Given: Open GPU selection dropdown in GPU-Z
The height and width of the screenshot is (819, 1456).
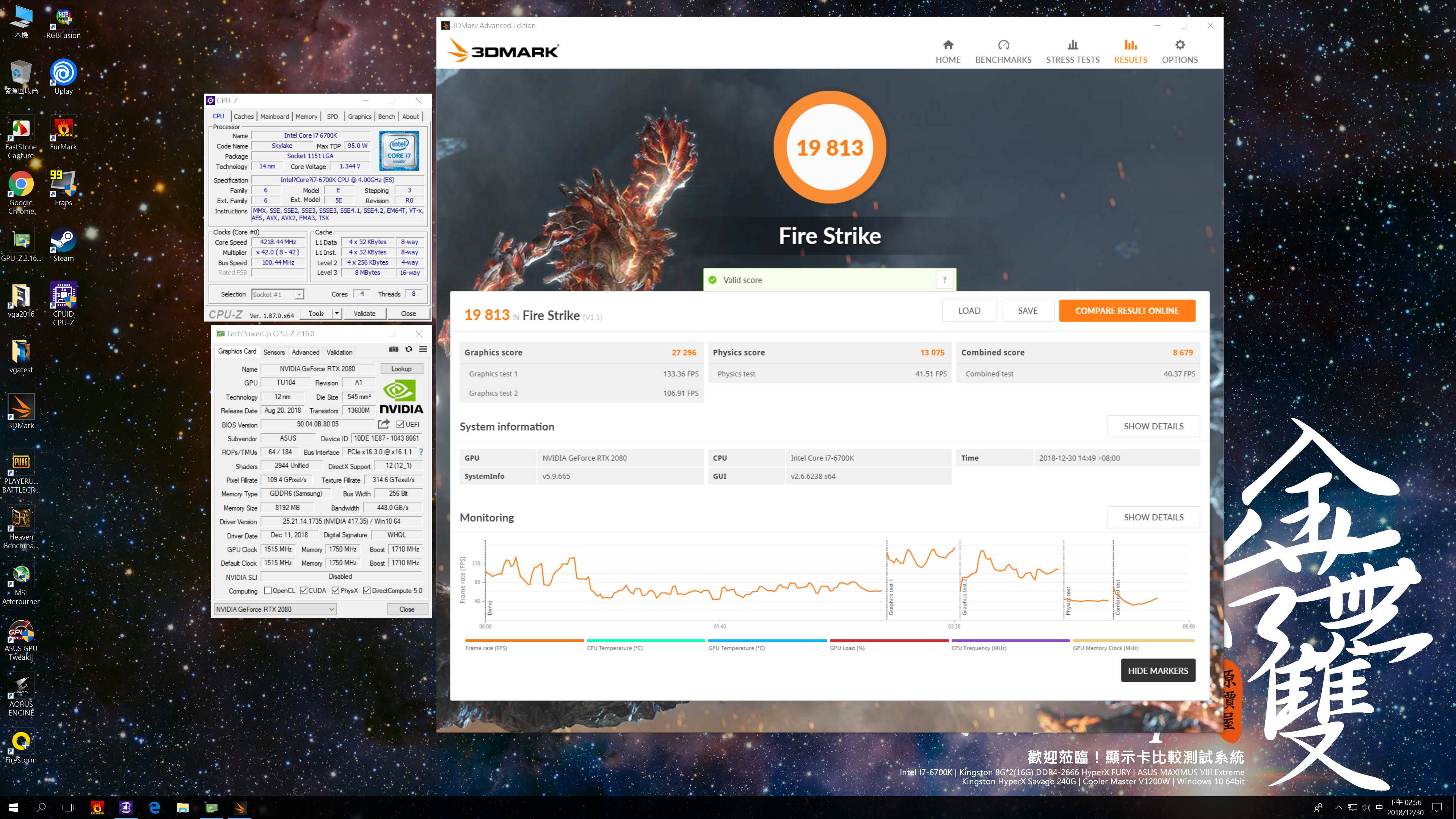Looking at the screenshot, I should pos(275,609).
